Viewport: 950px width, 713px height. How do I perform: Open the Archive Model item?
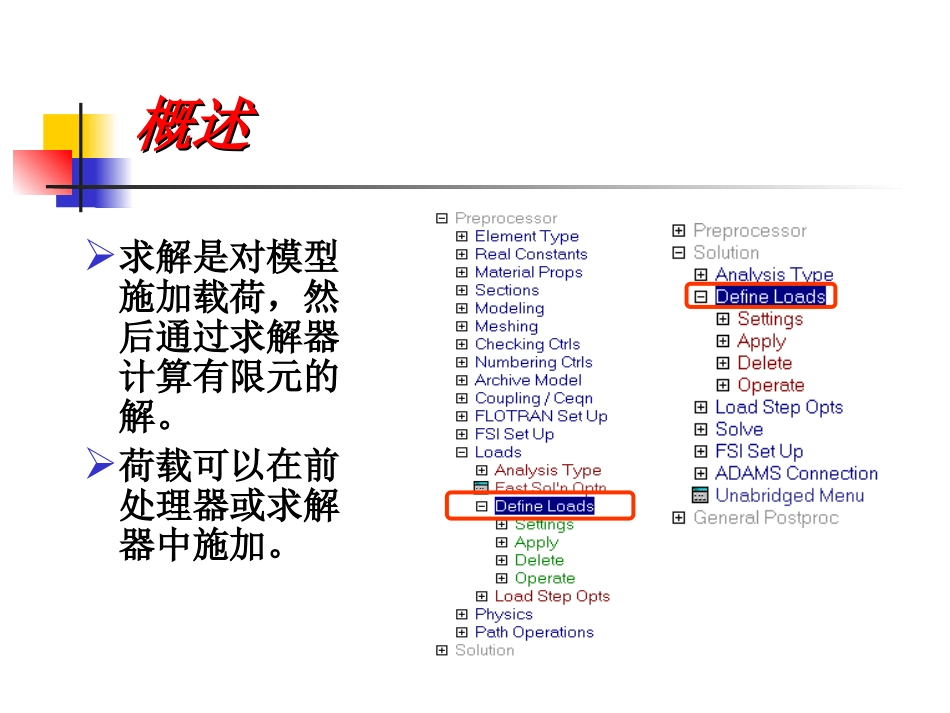pyautogui.click(x=528, y=380)
